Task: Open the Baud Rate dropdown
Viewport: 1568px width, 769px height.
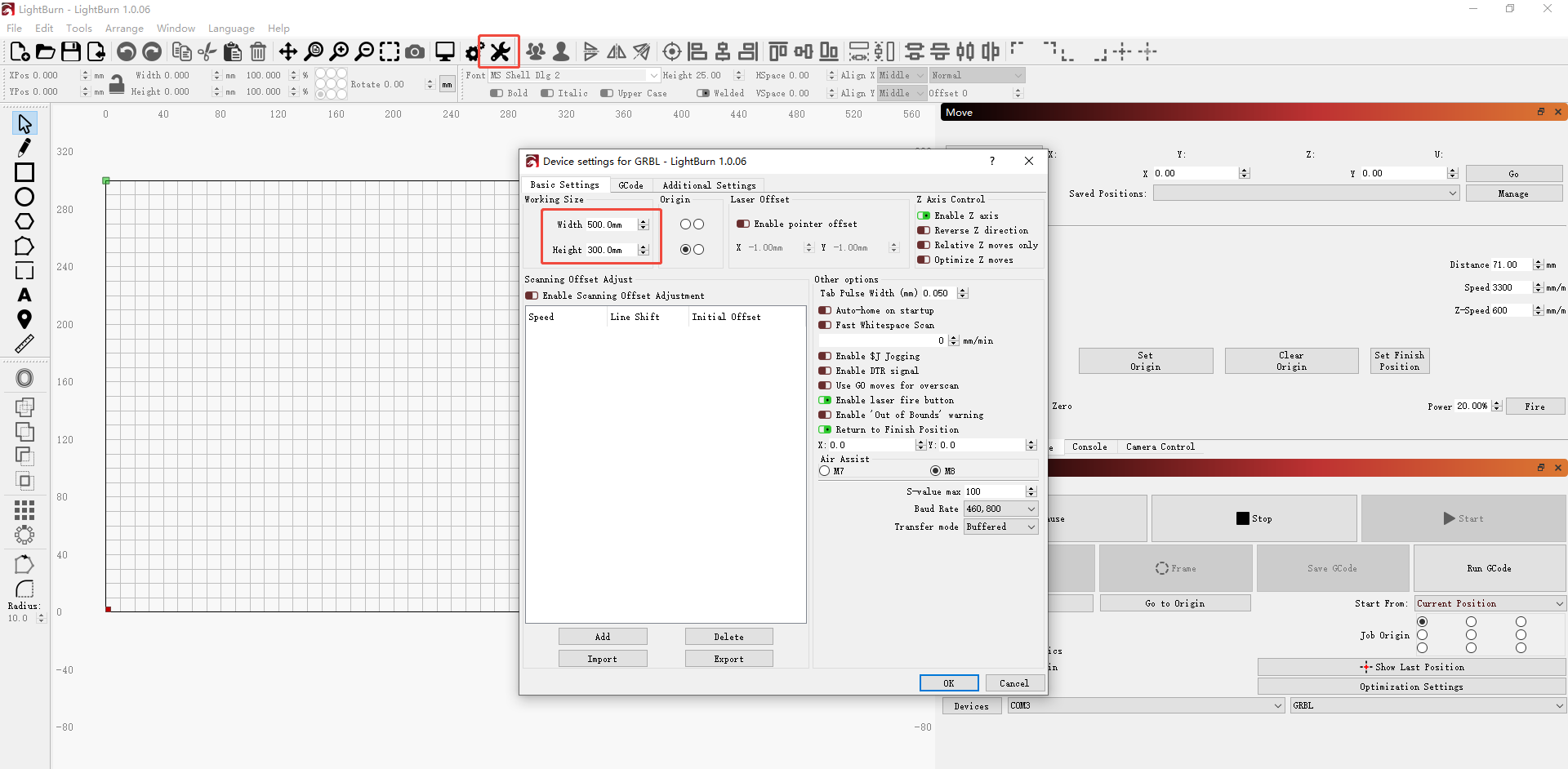Action: click(x=1000, y=509)
